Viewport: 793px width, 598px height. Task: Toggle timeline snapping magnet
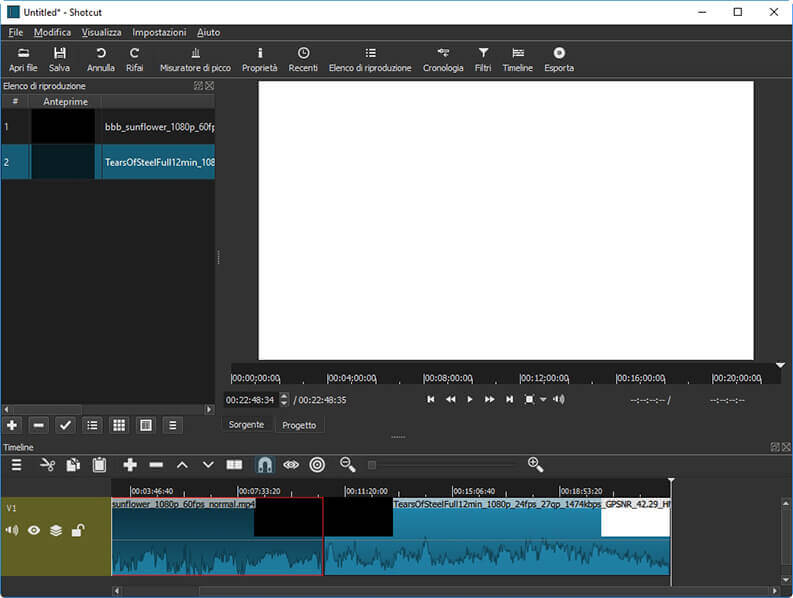[265, 464]
